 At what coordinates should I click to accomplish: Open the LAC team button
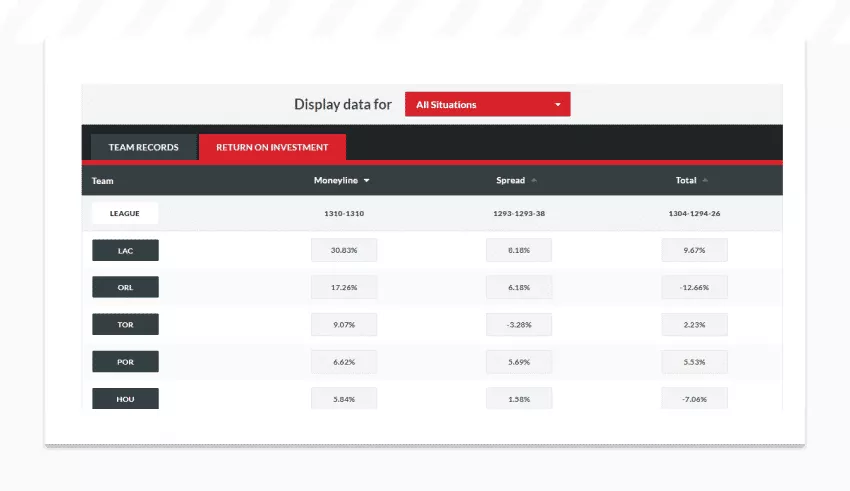point(125,250)
